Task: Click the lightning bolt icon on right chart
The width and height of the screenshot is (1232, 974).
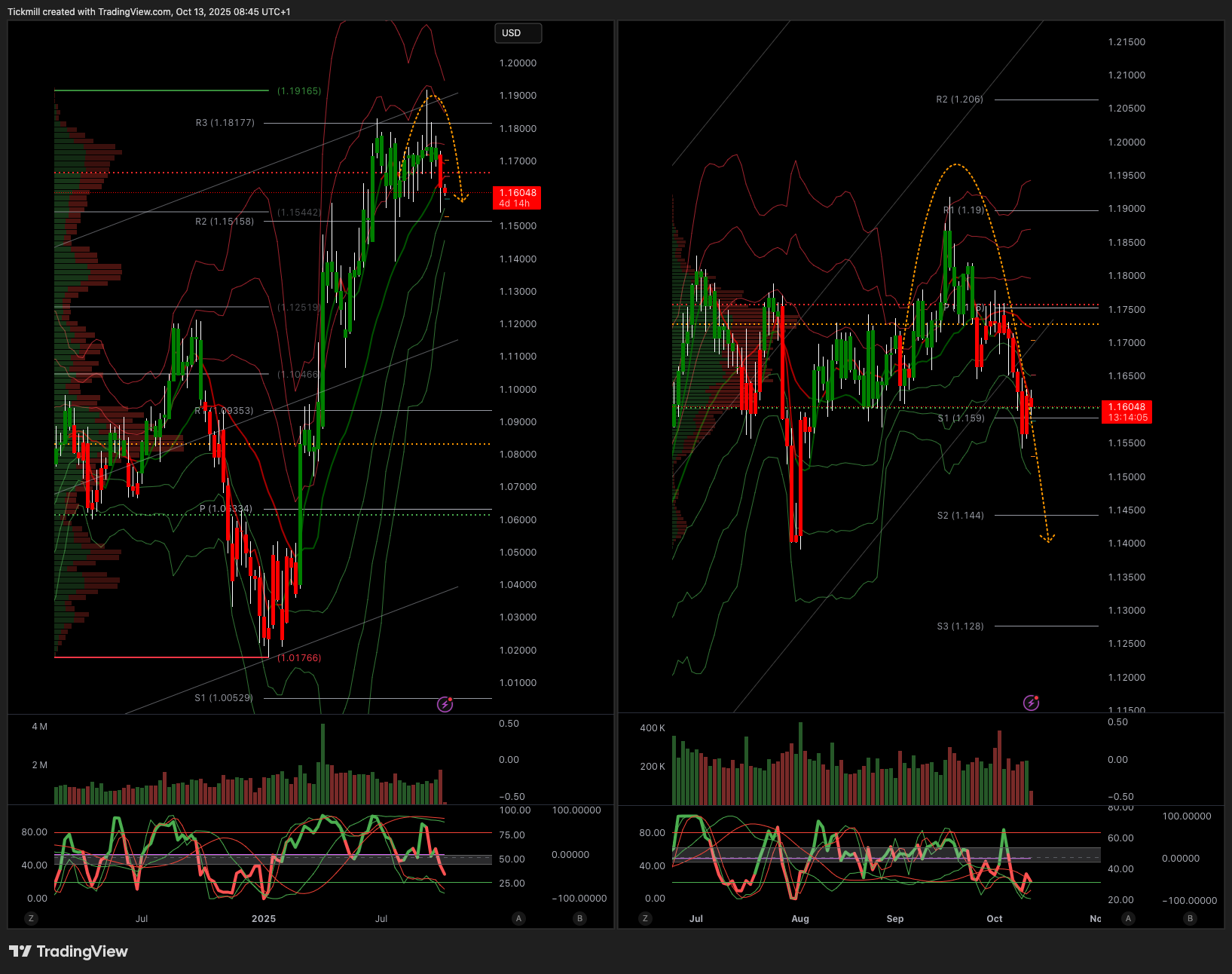Action: [x=1031, y=703]
